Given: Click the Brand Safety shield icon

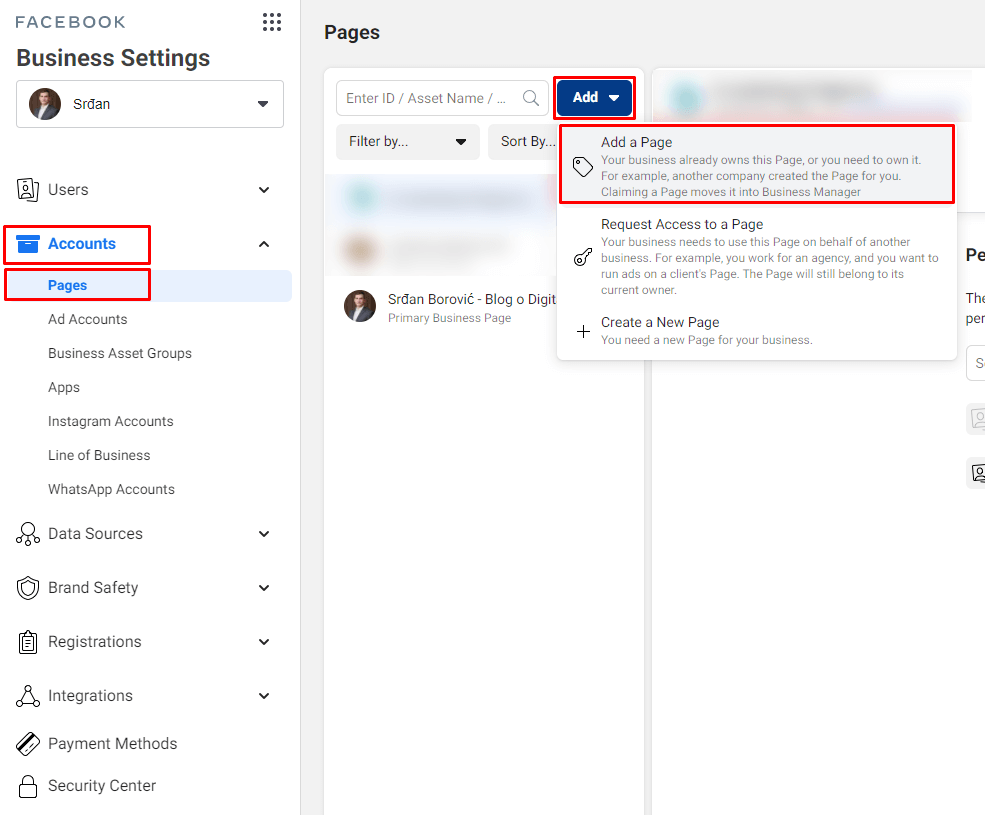Looking at the screenshot, I should coord(28,588).
